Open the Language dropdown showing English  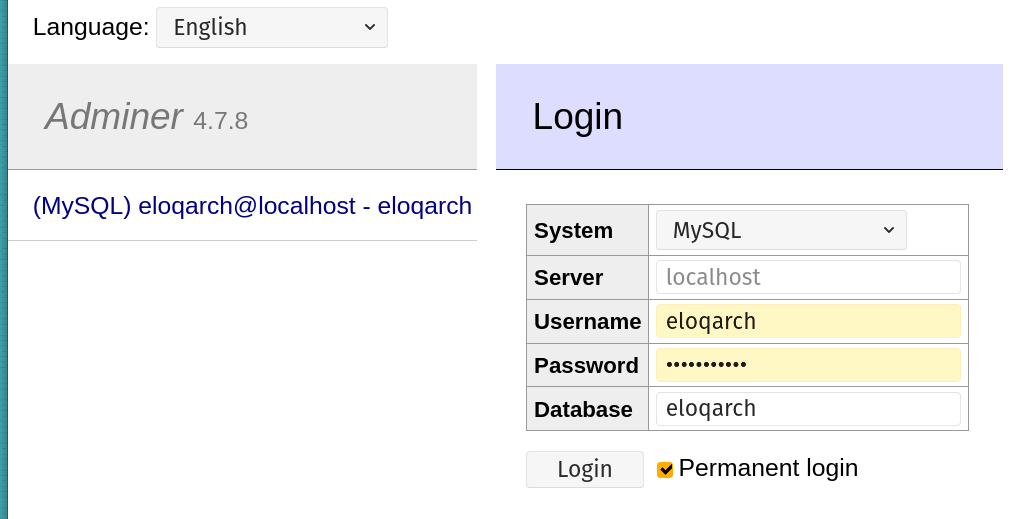click(x=271, y=27)
